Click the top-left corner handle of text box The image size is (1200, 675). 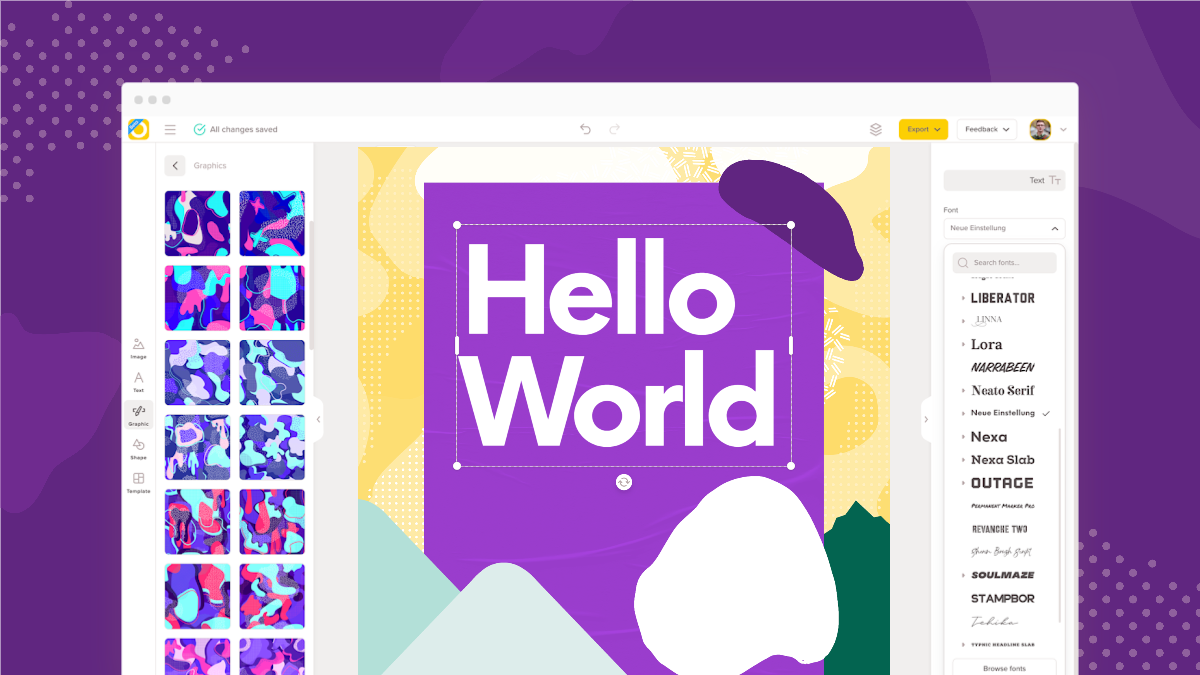click(457, 225)
